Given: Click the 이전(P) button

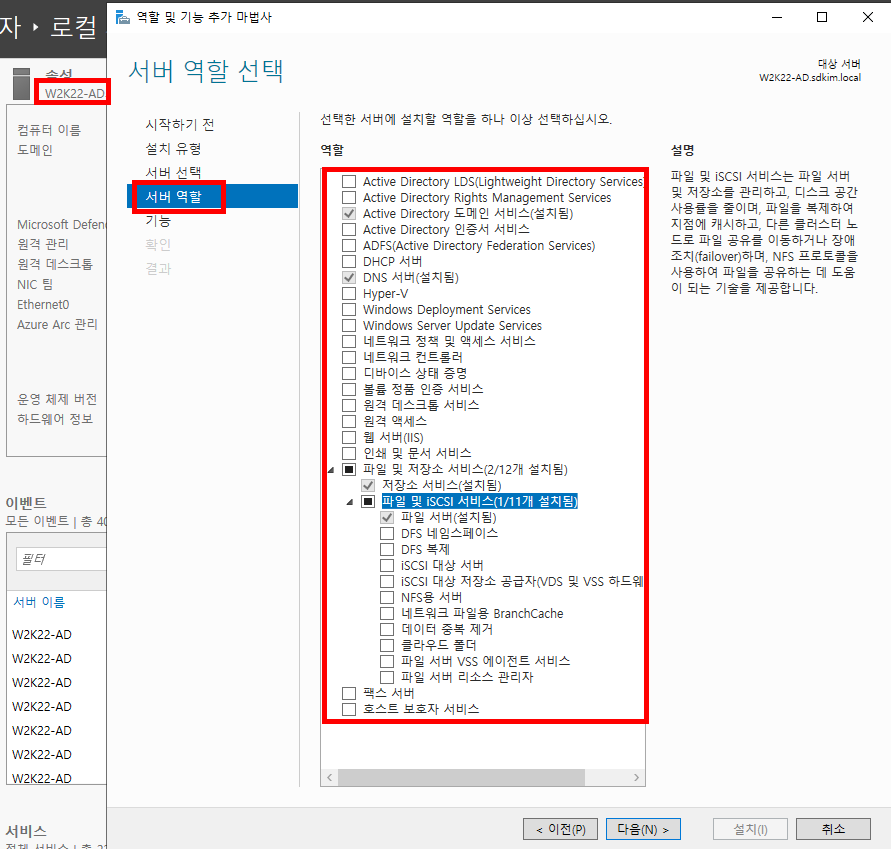Looking at the screenshot, I should [x=560, y=829].
